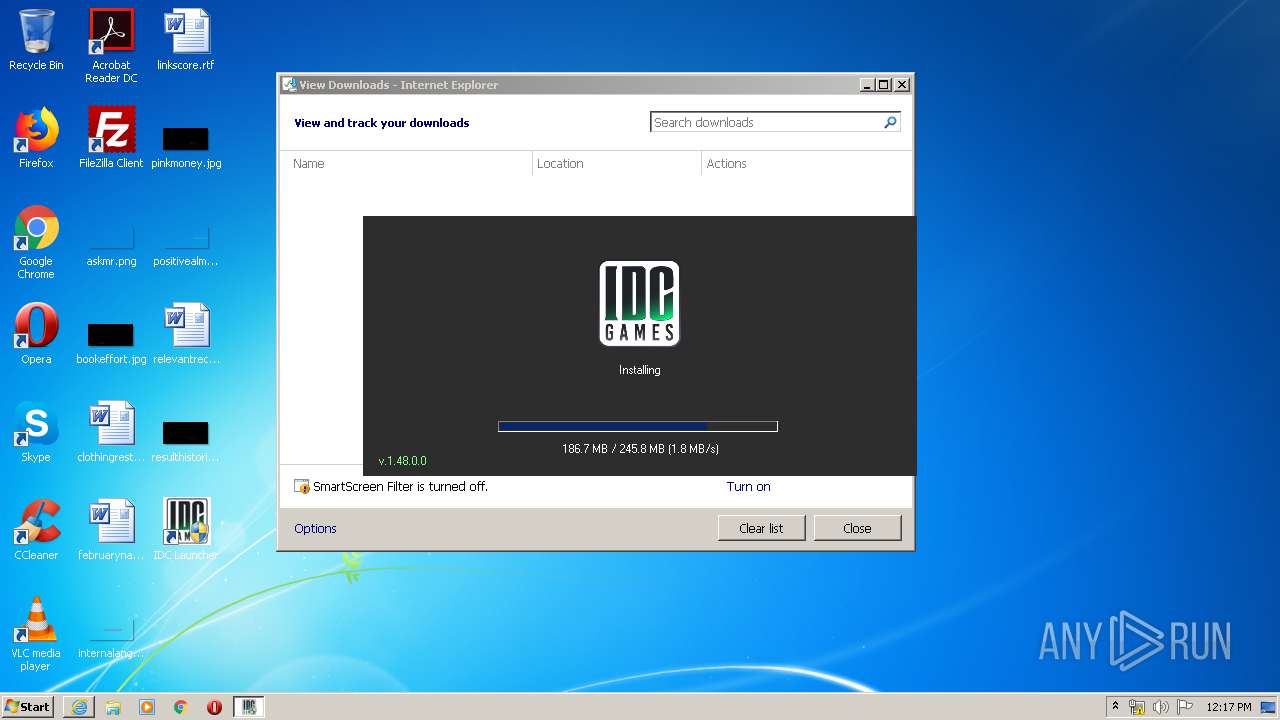Viewport: 1280px width, 720px height.
Task: Click the View Downloads title bar
Action: pyautogui.click(x=570, y=85)
